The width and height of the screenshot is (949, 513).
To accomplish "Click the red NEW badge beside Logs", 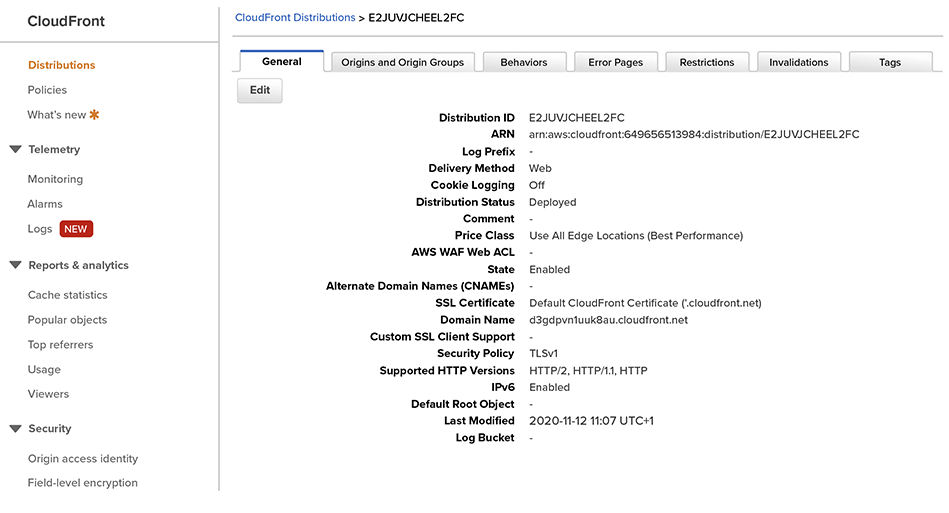I will 76,229.
